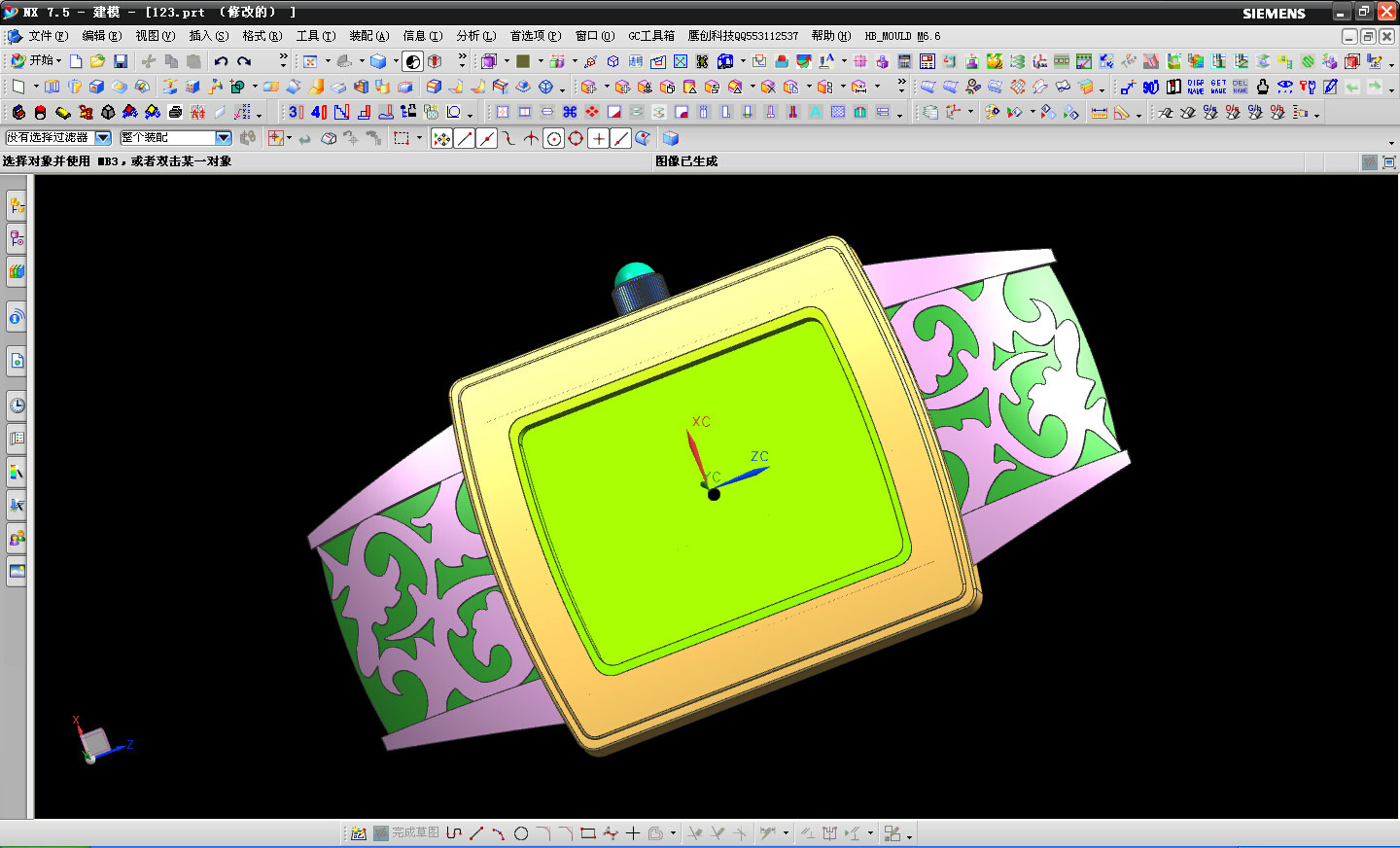Open the 文件(F) menu
Image resolution: width=1400 pixels, height=848 pixels.
(48, 36)
